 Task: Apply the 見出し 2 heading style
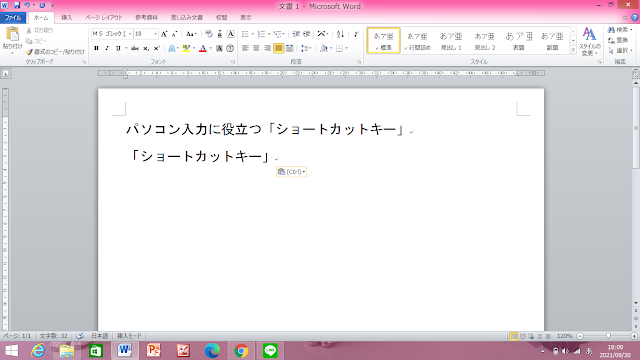coord(485,40)
